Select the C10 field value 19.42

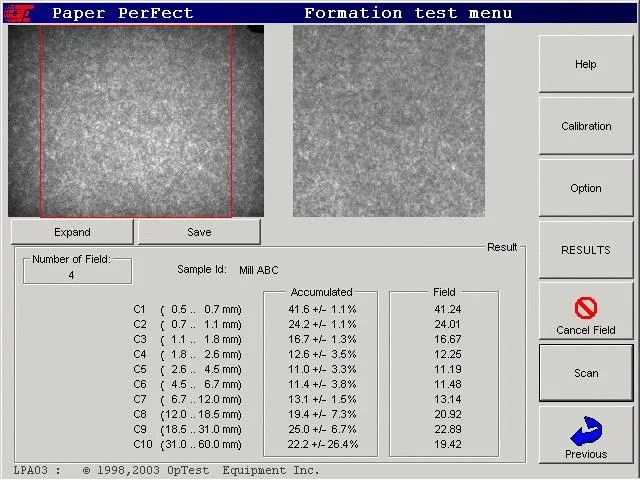pos(448,444)
